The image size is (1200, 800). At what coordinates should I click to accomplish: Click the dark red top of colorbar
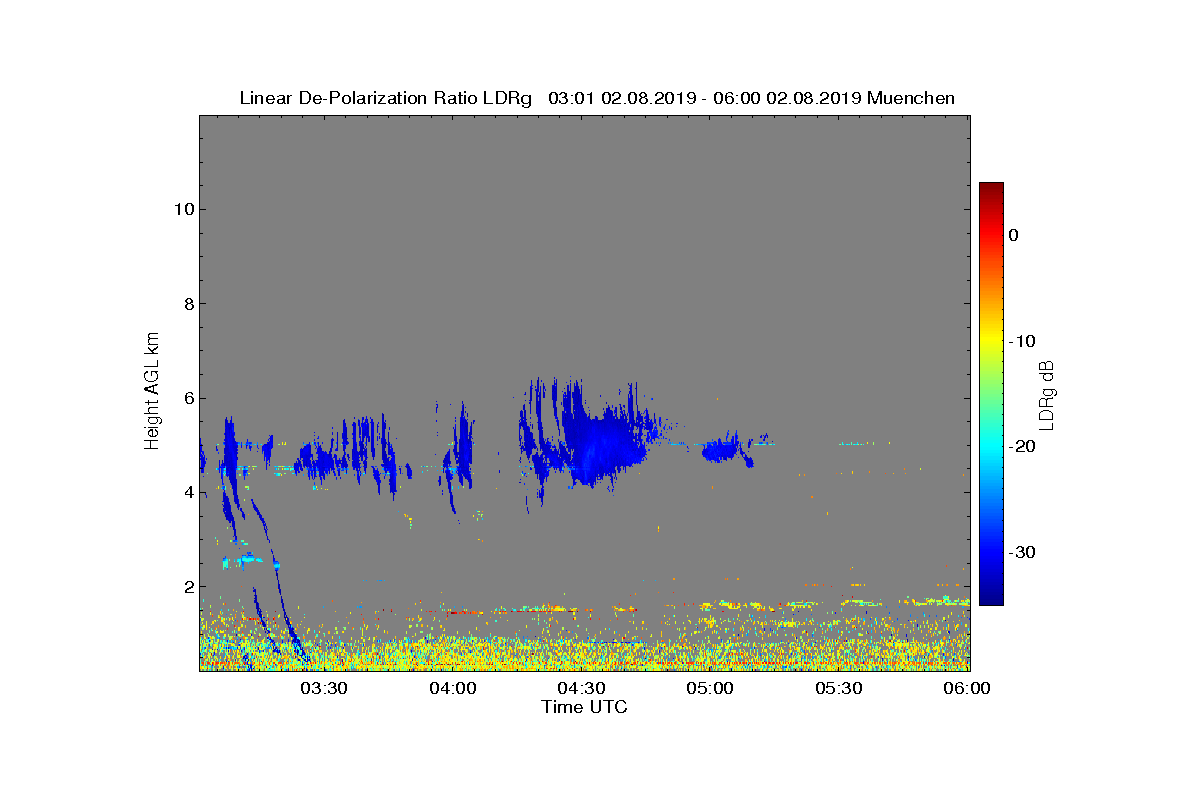pos(991,190)
